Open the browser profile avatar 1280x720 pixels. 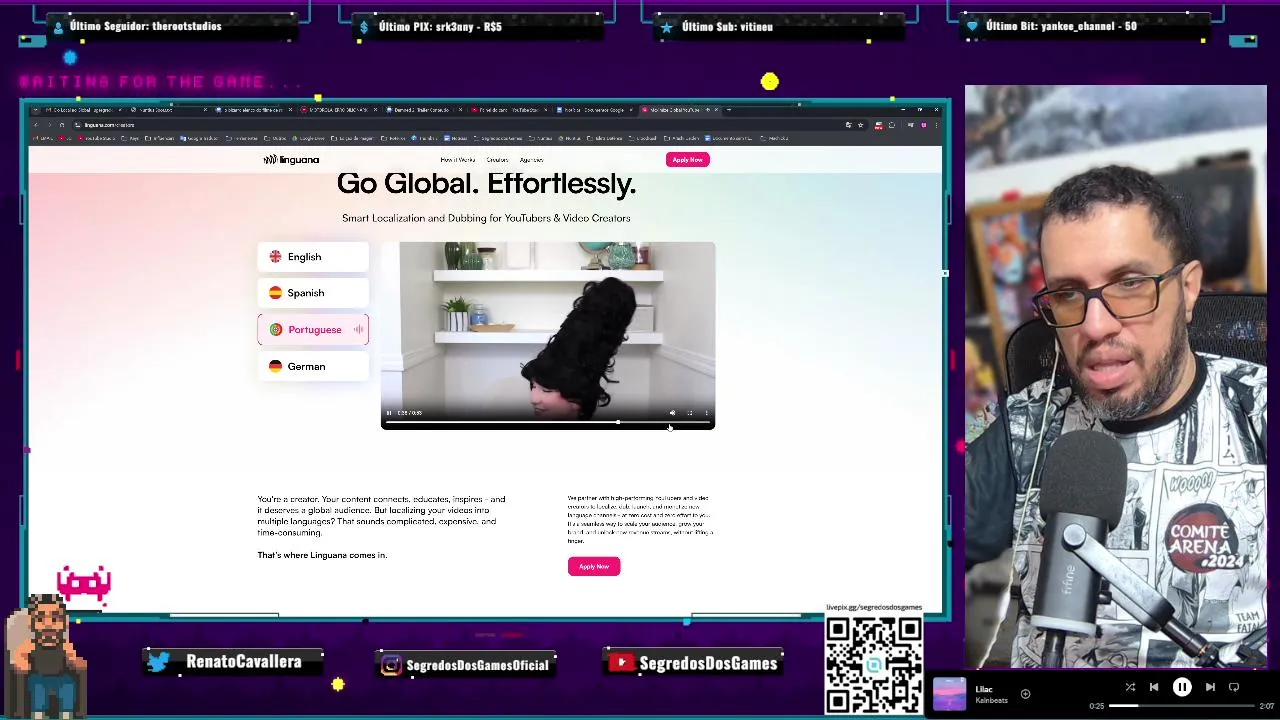click(x=924, y=125)
